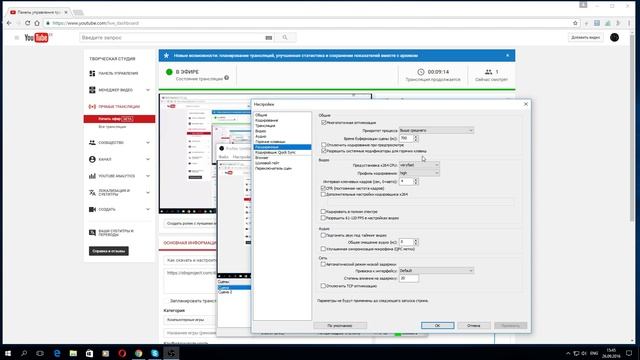Click the Прямые трансляции live streaming icon
This screenshot has height=360, width=640.
(x=92, y=107)
